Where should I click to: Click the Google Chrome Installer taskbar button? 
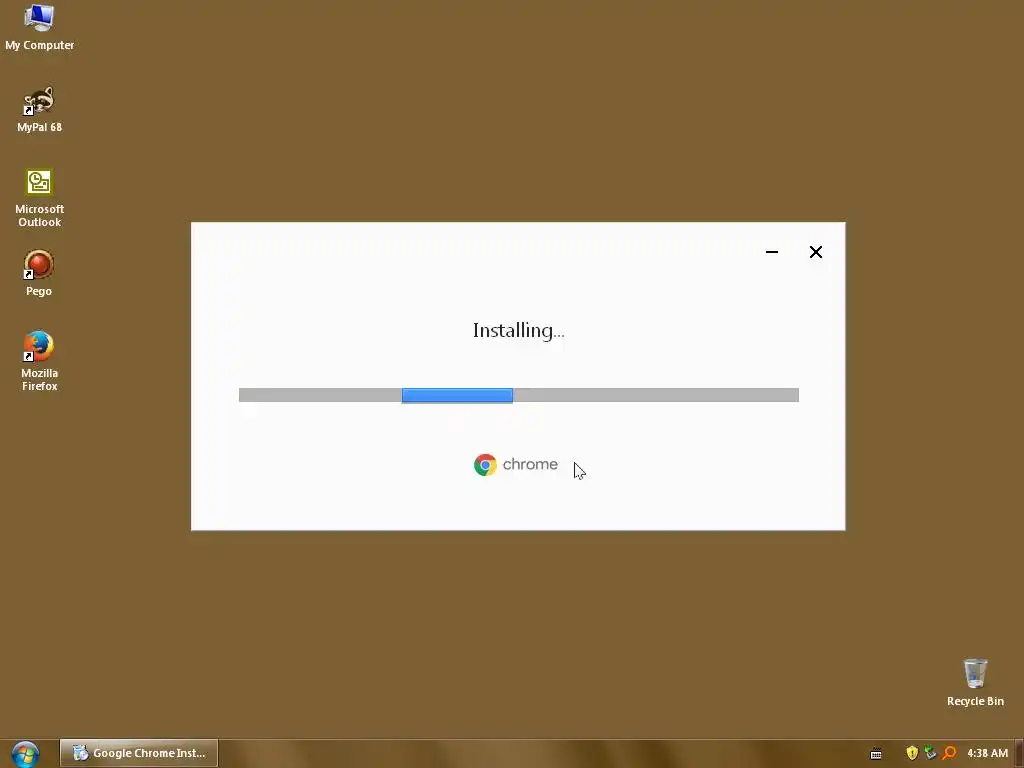tap(139, 753)
